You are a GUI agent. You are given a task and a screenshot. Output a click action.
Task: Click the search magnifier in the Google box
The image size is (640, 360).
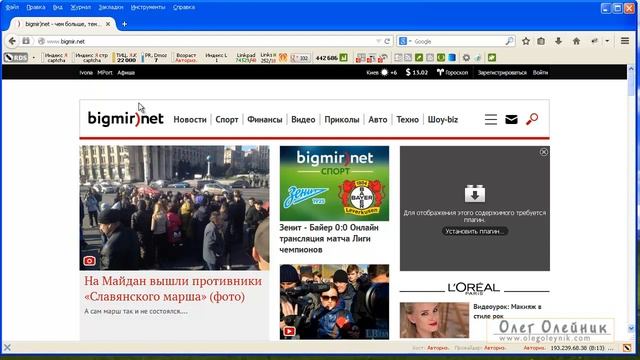coord(509,41)
